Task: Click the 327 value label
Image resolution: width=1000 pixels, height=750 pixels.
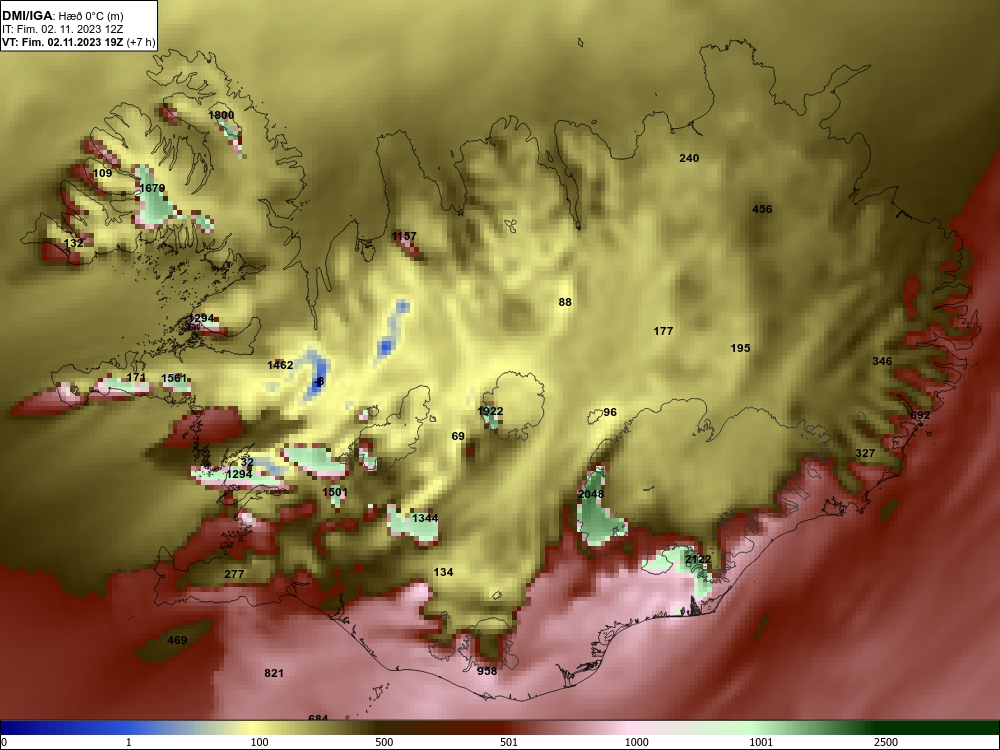Action: pos(865,453)
